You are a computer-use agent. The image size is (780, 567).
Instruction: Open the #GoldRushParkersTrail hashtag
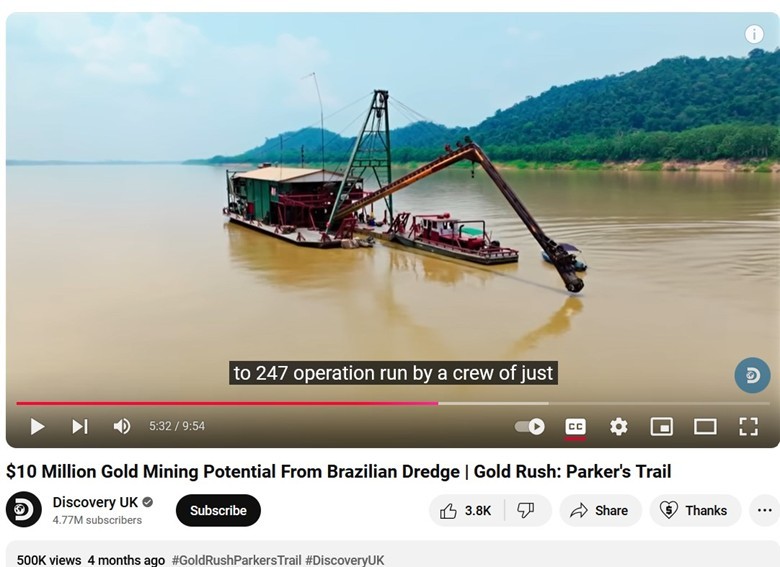click(x=236, y=560)
